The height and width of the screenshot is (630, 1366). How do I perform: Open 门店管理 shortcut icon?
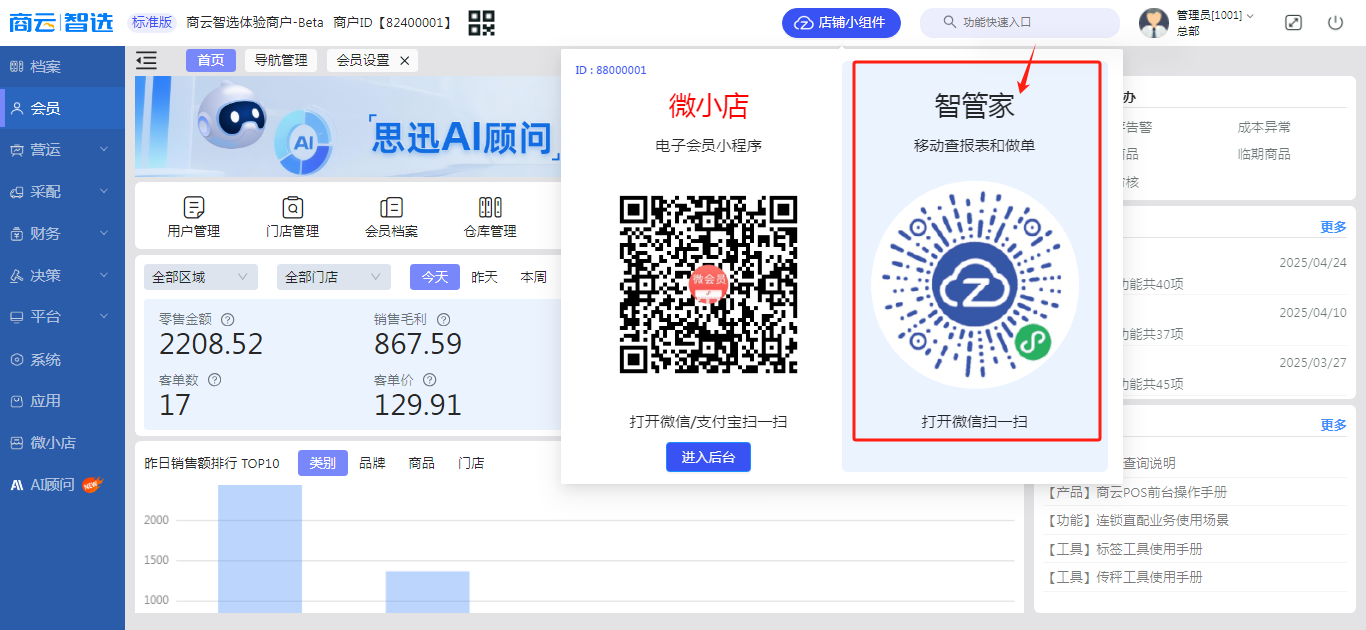(x=292, y=207)
